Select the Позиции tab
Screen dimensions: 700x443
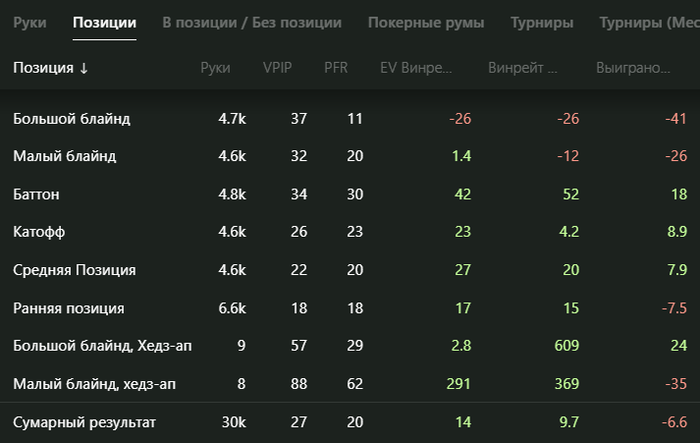point(105,22)
